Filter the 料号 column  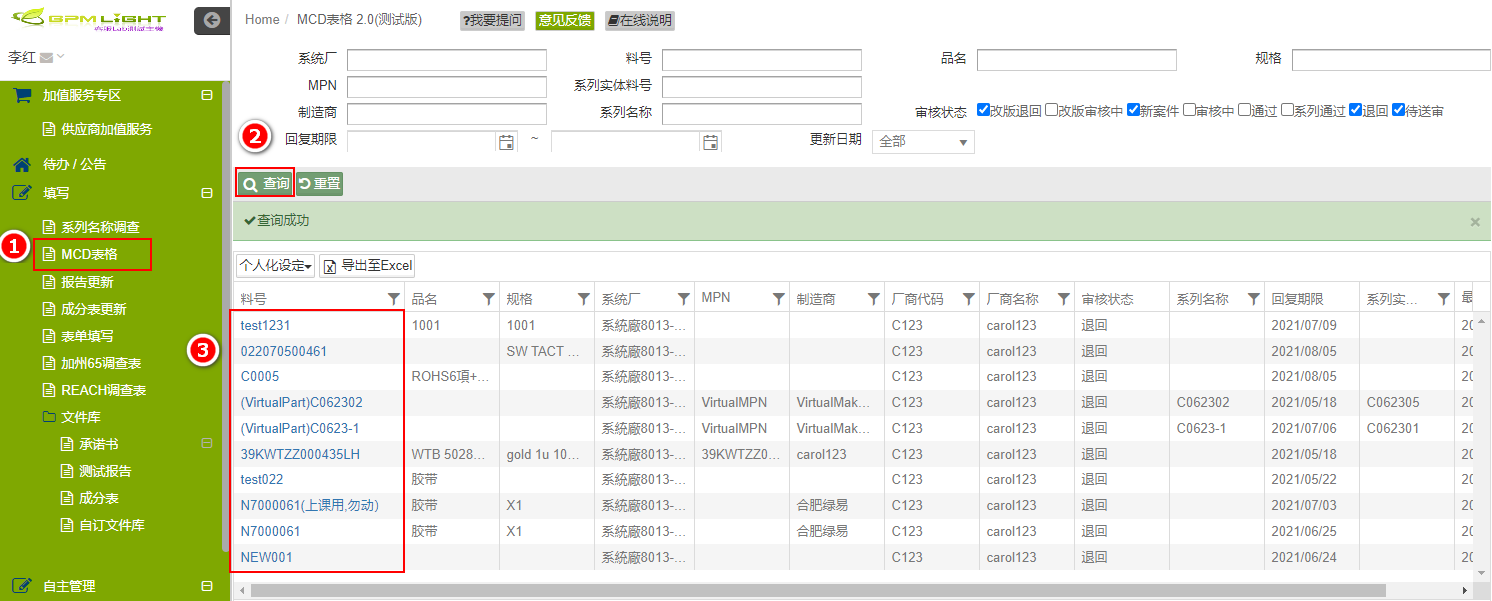[x=394, y=299]
